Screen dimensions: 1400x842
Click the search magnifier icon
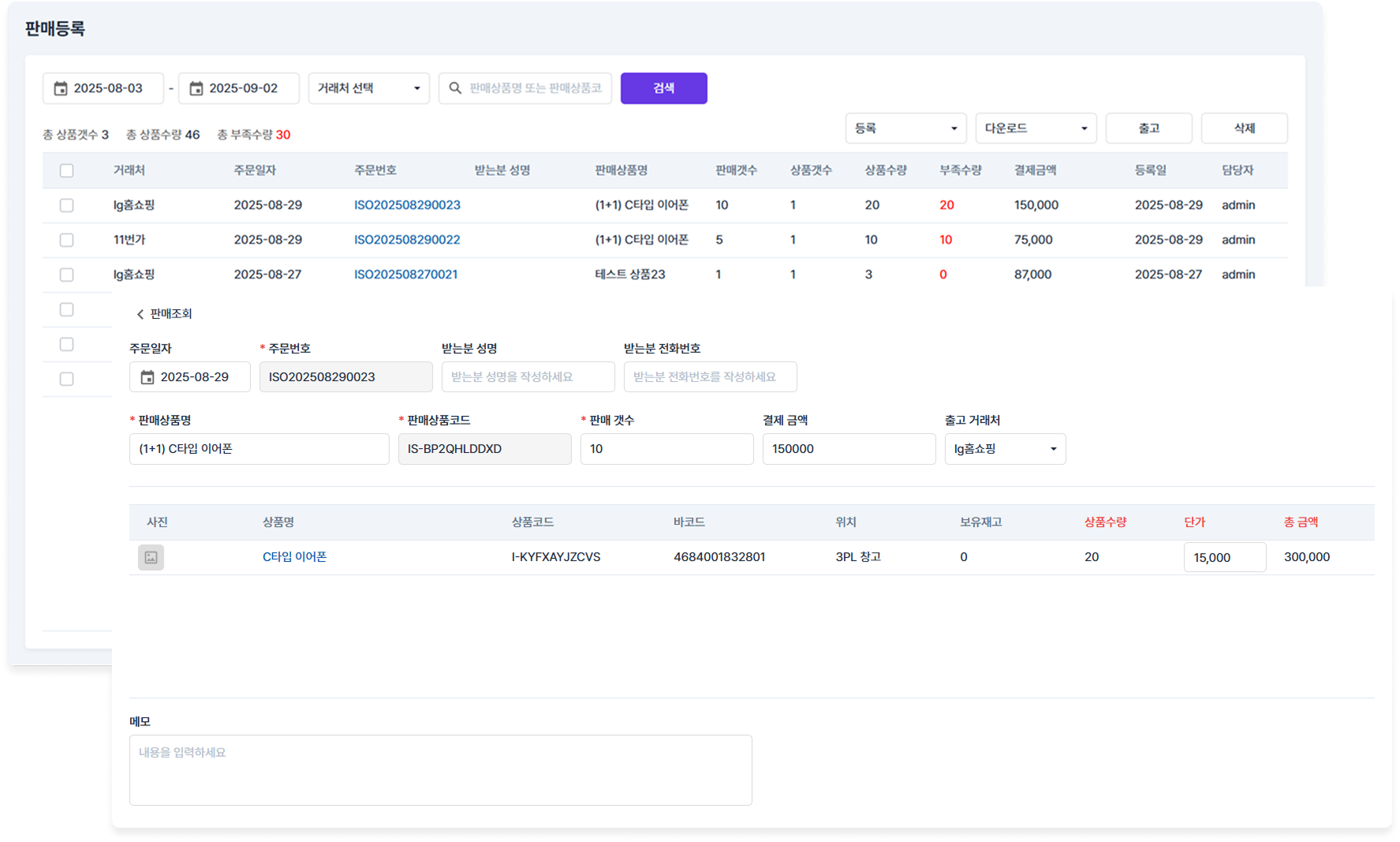coord(455,88)
